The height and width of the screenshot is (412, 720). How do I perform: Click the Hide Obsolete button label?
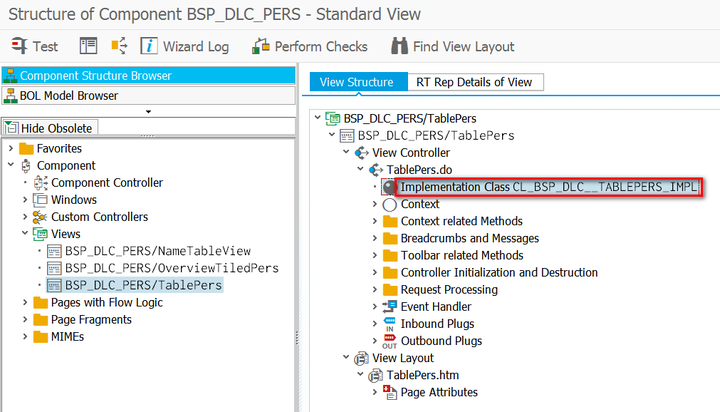(56, 128)
